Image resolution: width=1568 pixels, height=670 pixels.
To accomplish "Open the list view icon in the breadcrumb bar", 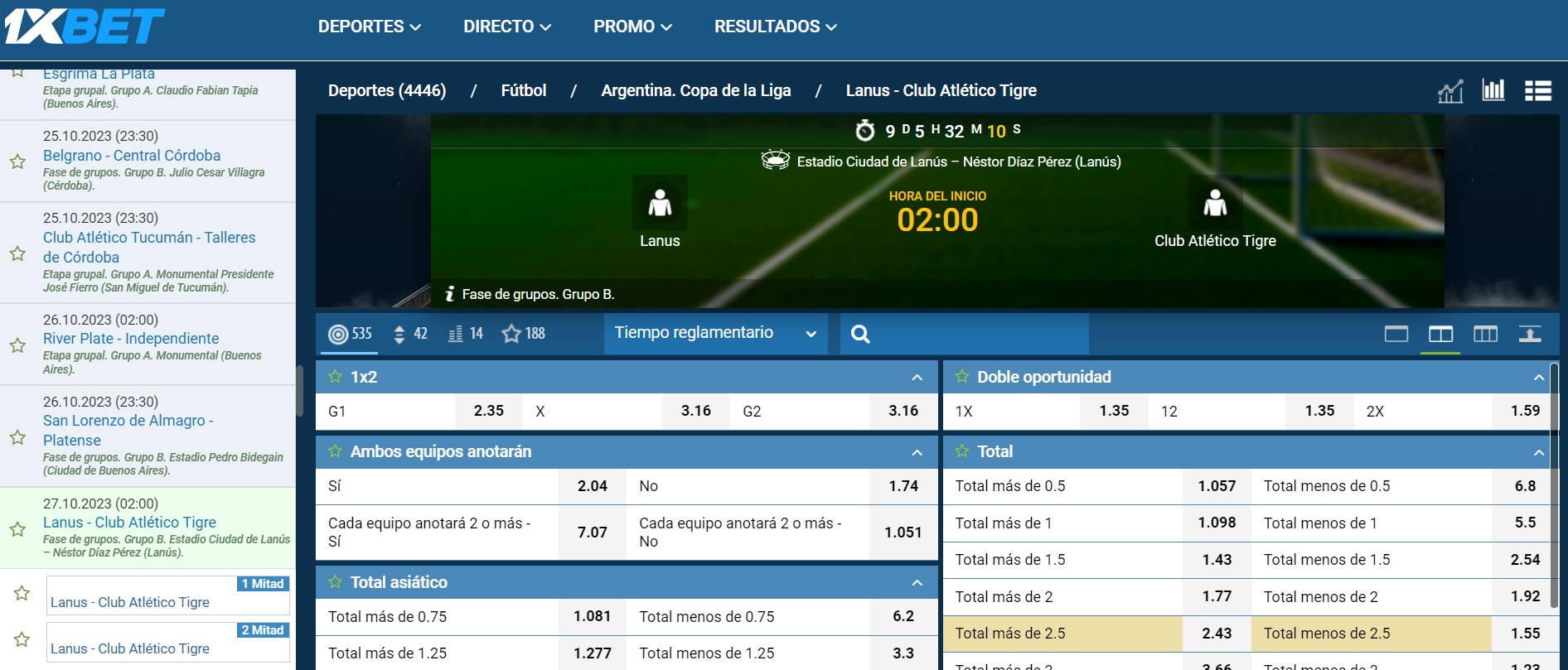I will pos(1538,90).
